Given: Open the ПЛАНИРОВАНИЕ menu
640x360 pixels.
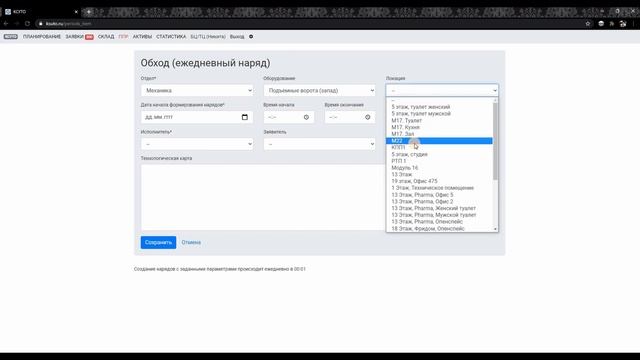Looking at the screenshot, I should tap(42, 37).
